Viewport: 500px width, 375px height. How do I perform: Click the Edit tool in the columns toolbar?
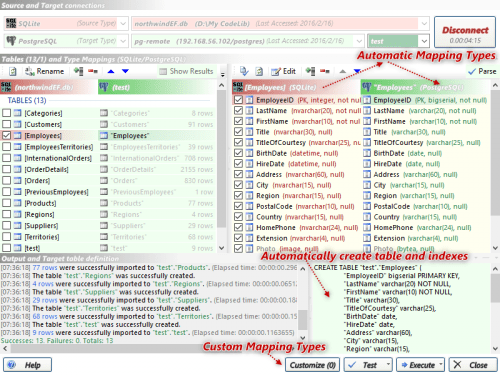point(283,71)
